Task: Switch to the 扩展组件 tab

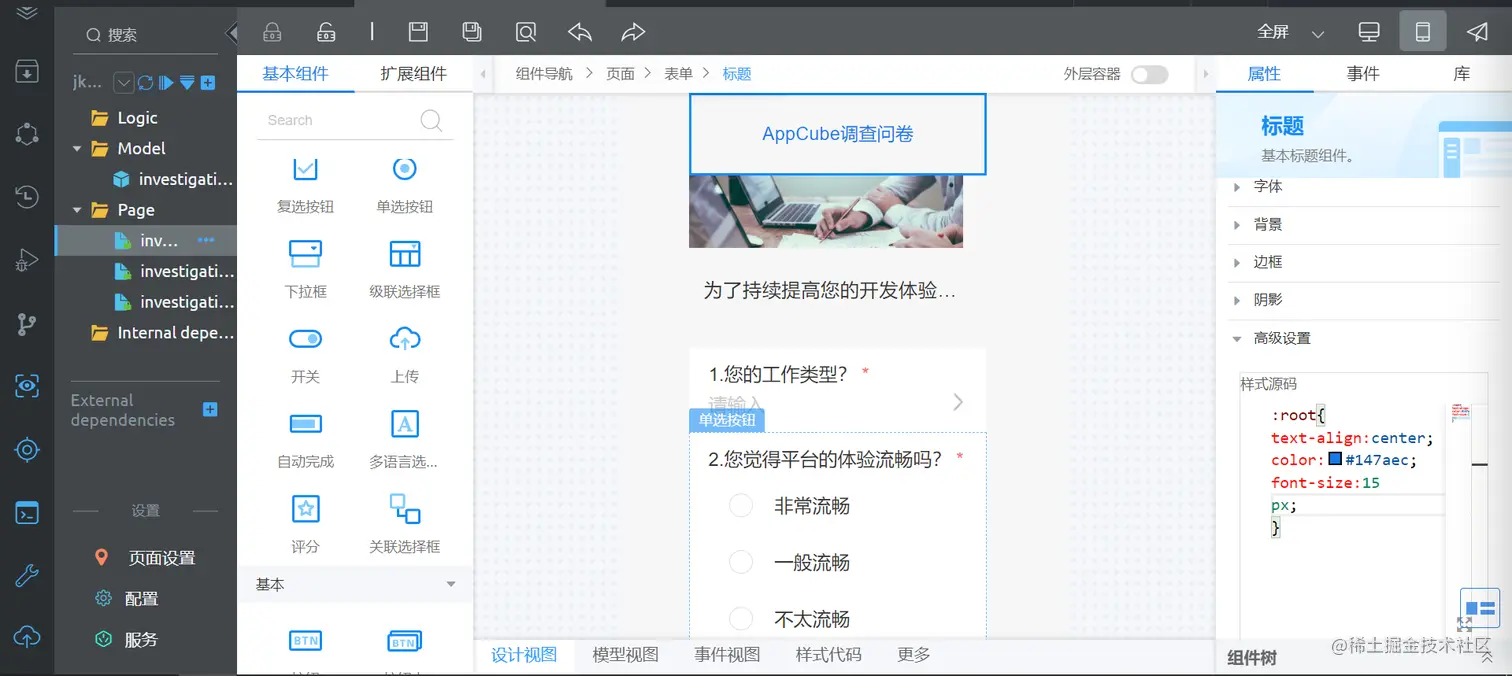Action: click(413, 74)
